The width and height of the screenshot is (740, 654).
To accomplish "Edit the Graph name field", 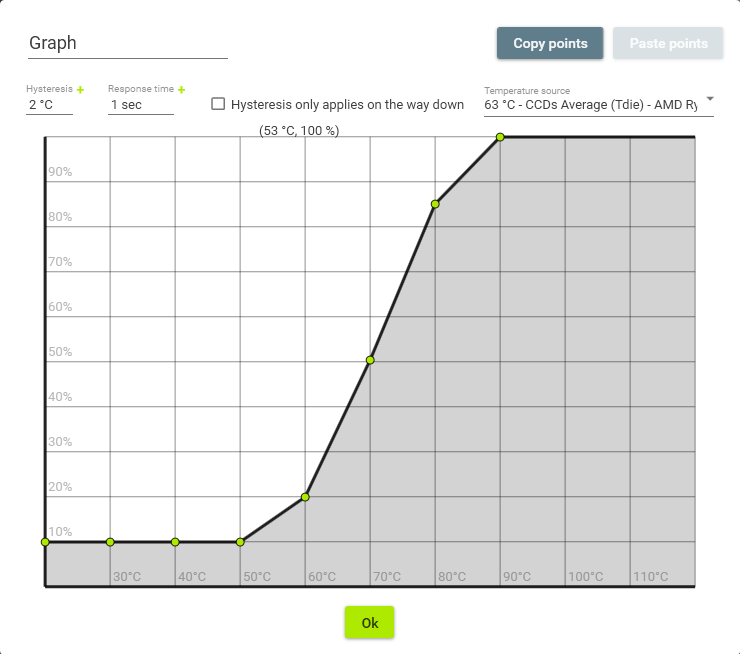I will pyautogui.click(x=128, y=43).
